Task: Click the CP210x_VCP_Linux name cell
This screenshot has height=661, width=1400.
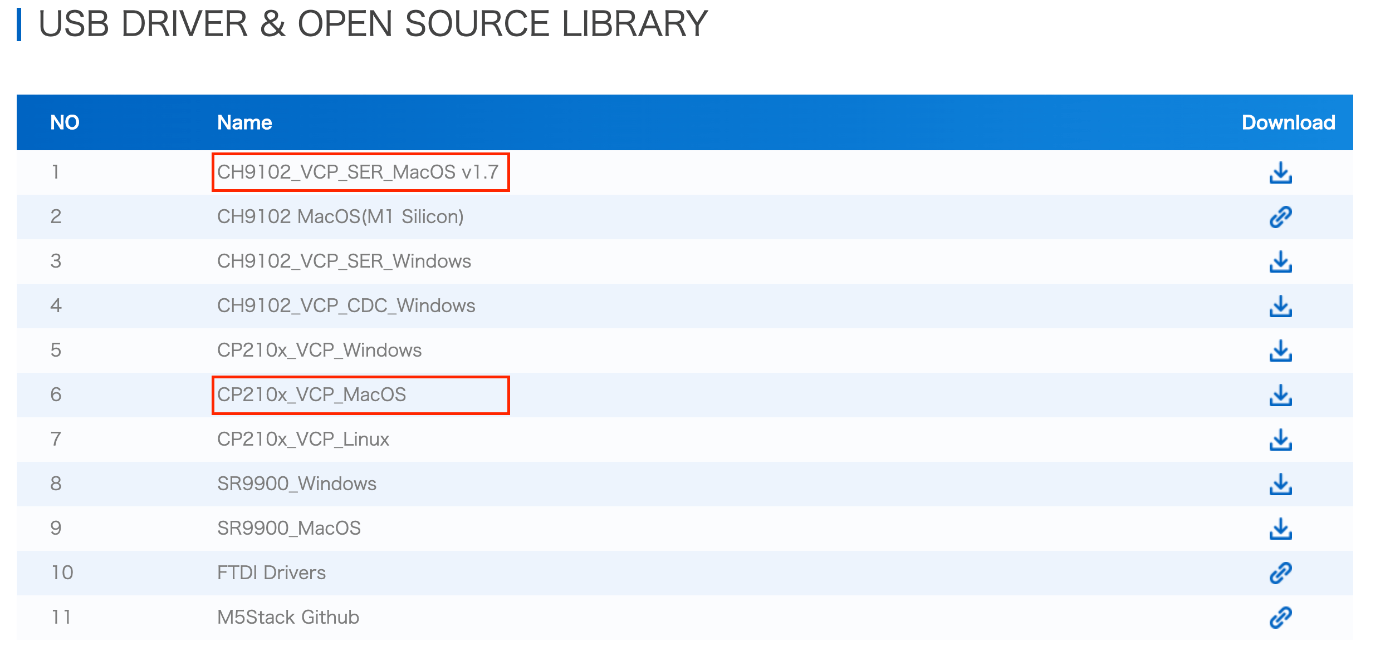Action: click(303, 439)
